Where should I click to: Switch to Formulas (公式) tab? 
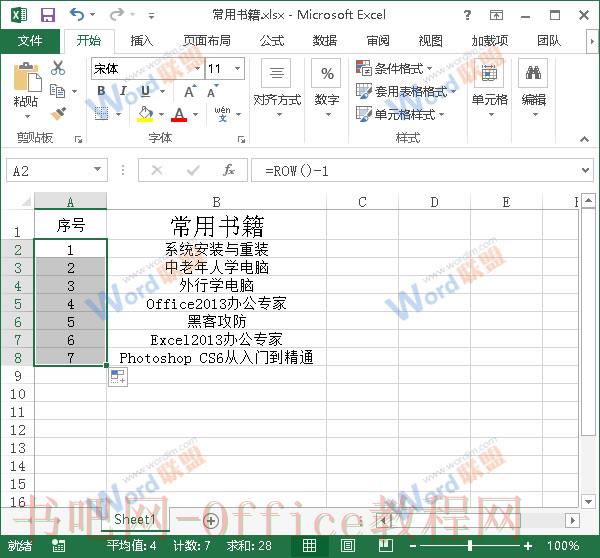272,41
